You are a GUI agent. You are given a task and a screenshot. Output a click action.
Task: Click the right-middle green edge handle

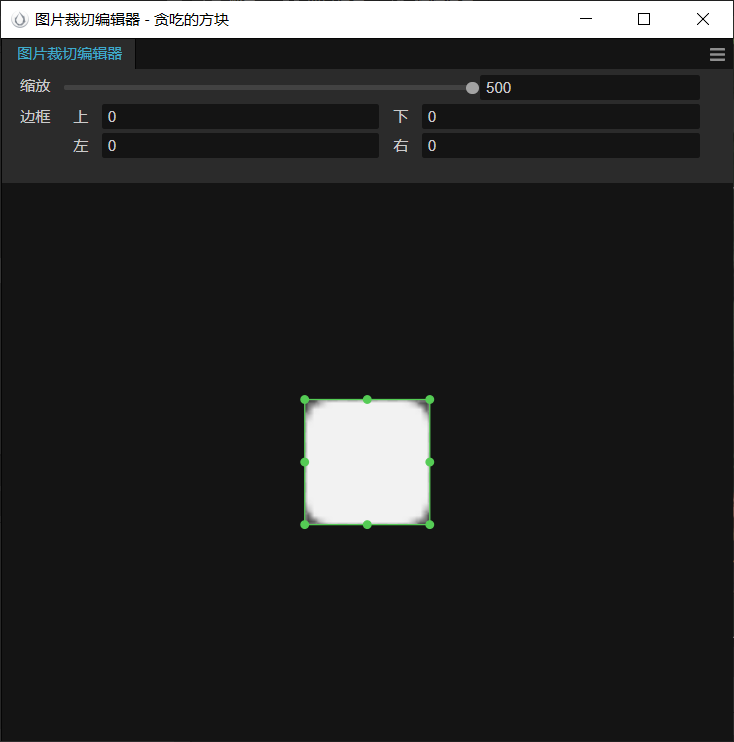[x=430, y=462]
